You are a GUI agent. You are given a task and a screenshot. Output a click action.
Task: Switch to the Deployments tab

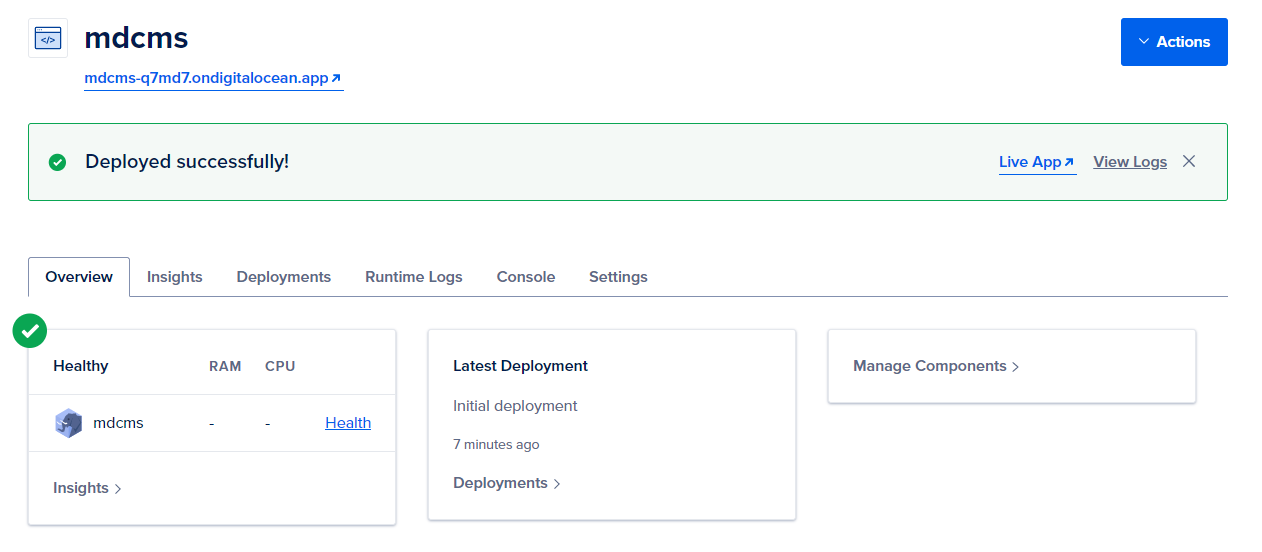coord(284,277)
